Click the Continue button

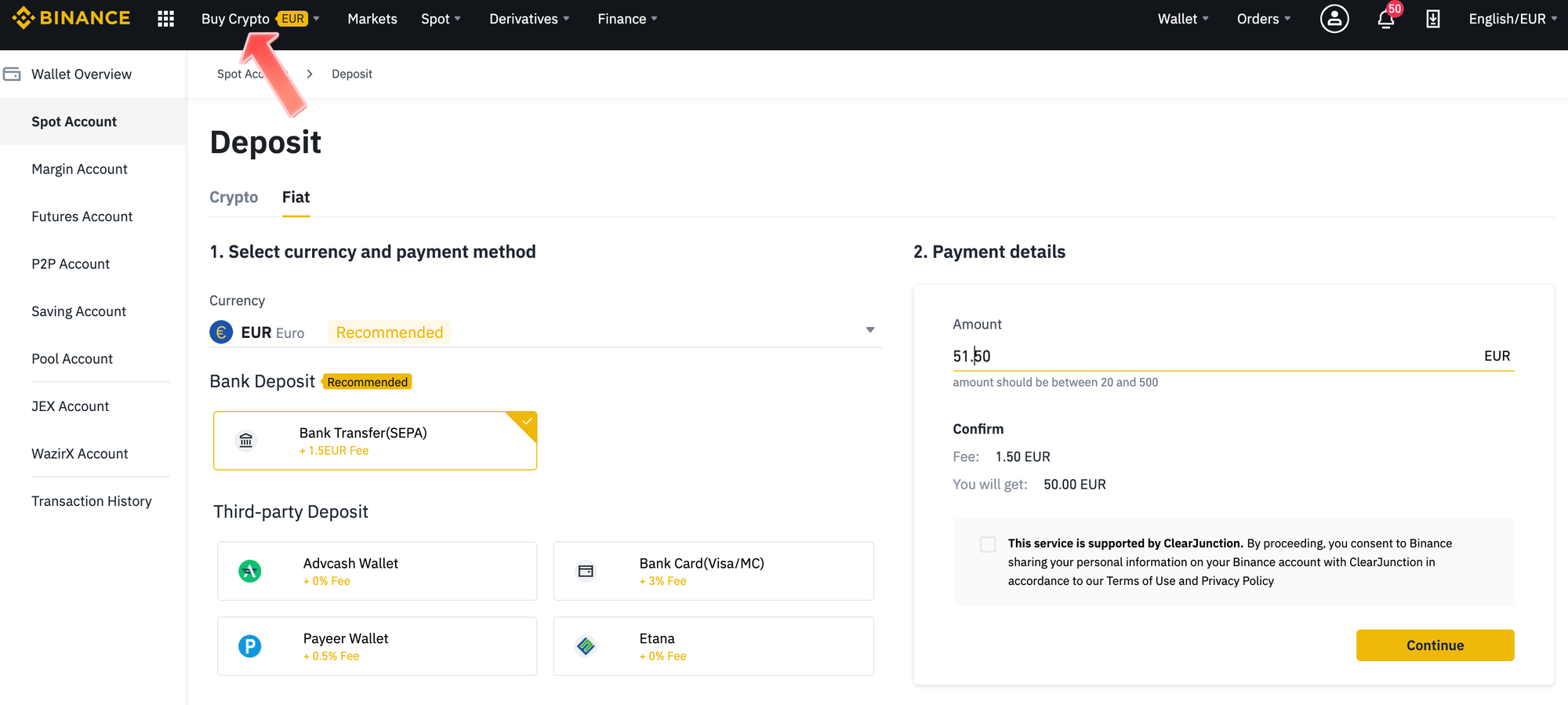(x=1435, y=645)
